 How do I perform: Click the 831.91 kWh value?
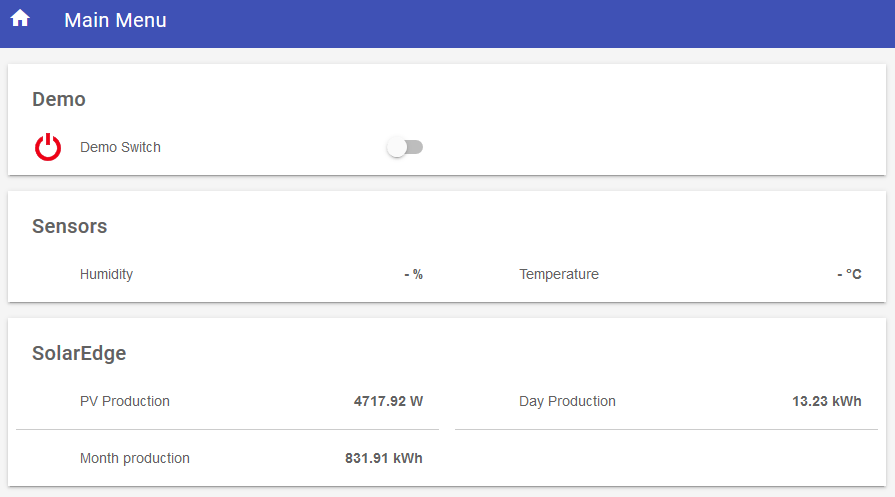[x=384, y=458]
